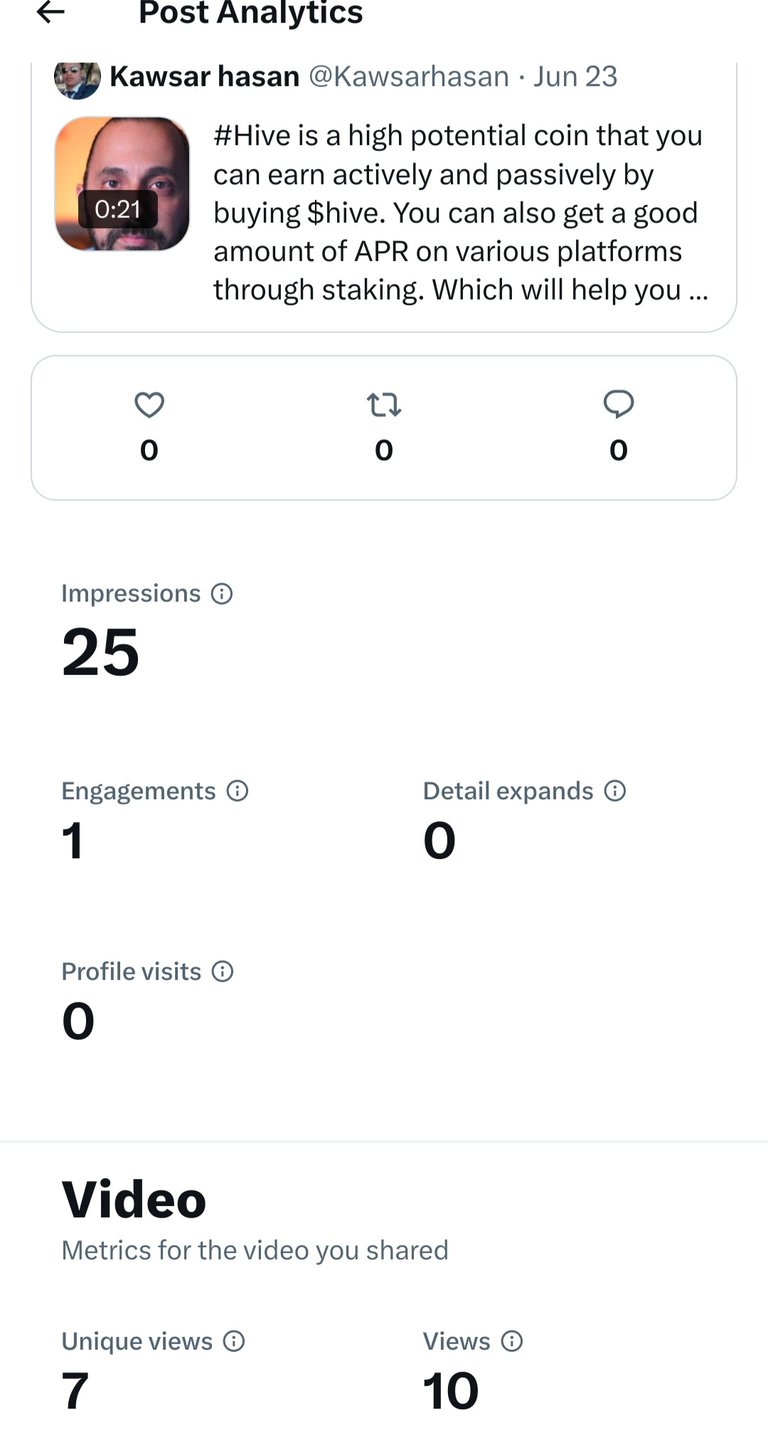Open the video thumbnail showing 0:21
768x1452 pixels.
122,184
